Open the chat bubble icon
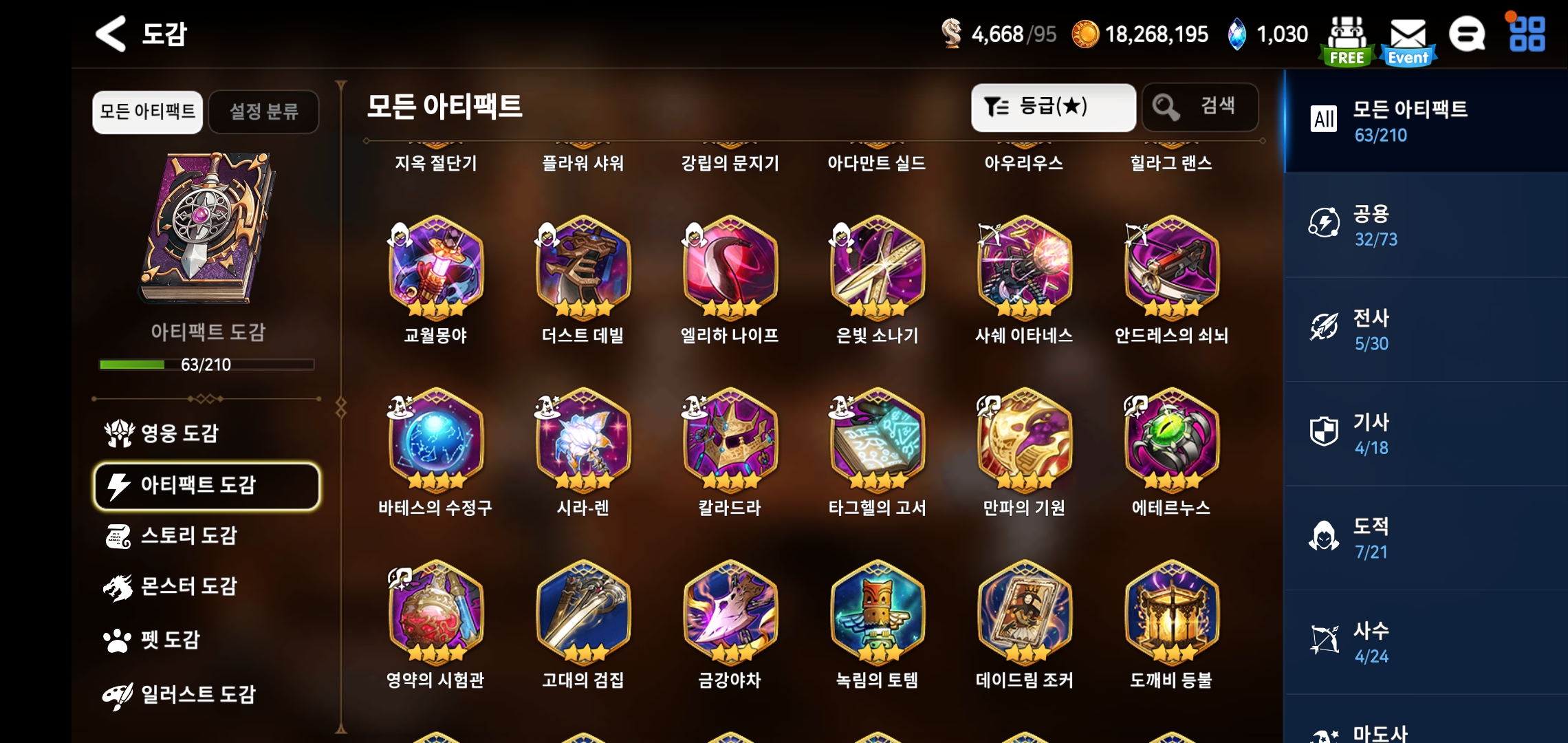This screenshot has width=1568, height=743. (x=1467, y=34)
